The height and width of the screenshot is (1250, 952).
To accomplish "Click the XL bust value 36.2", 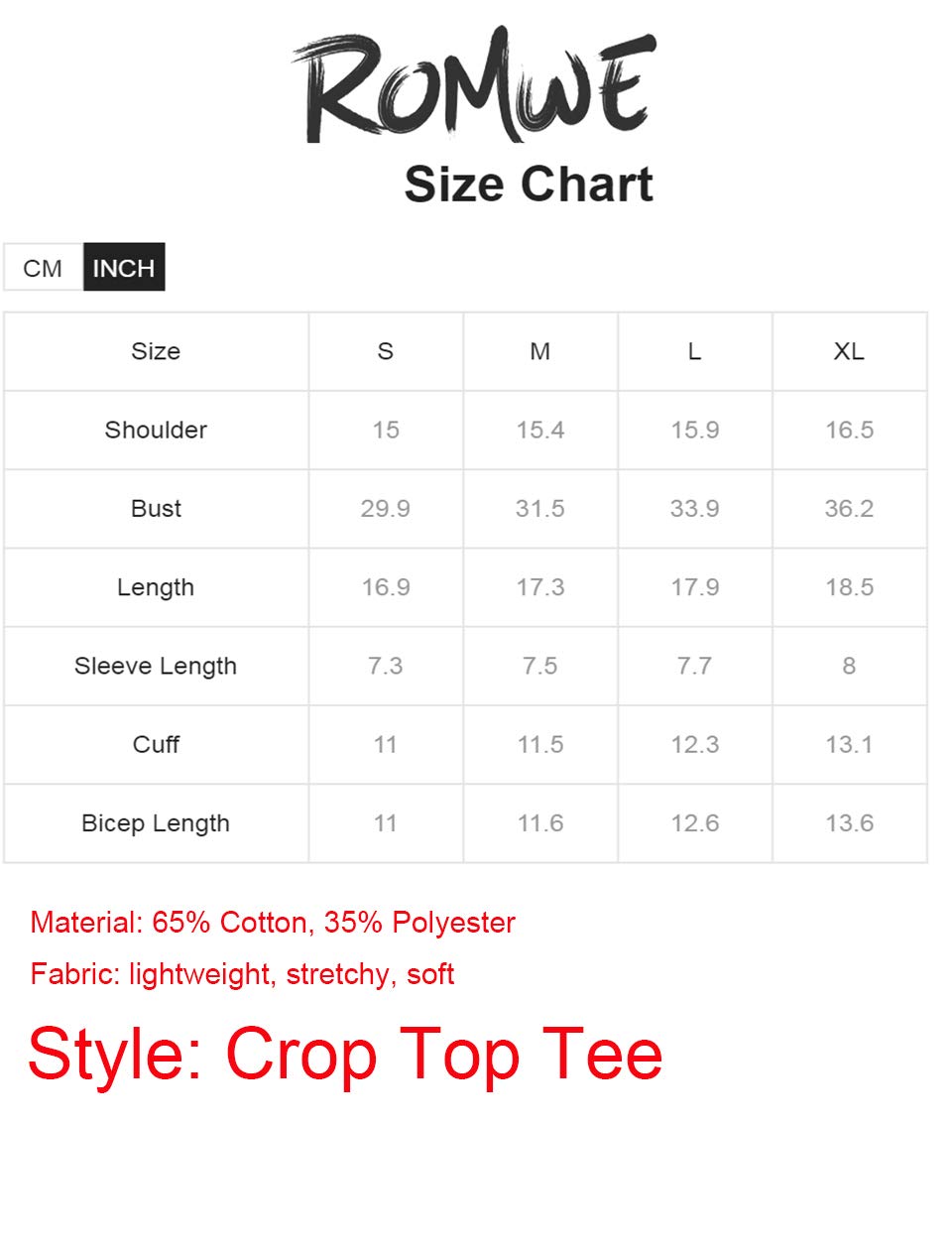I will (850, 509).
